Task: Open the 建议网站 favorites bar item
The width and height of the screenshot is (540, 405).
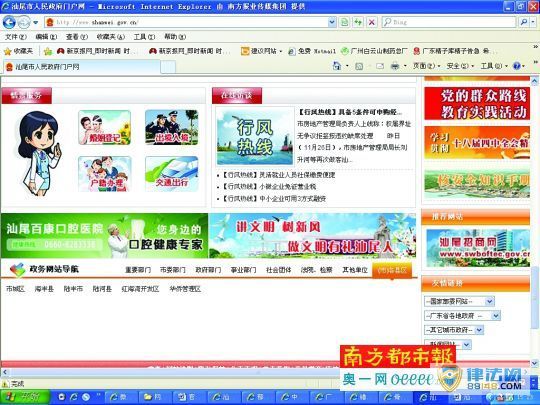Action: (x=261, y=51)
